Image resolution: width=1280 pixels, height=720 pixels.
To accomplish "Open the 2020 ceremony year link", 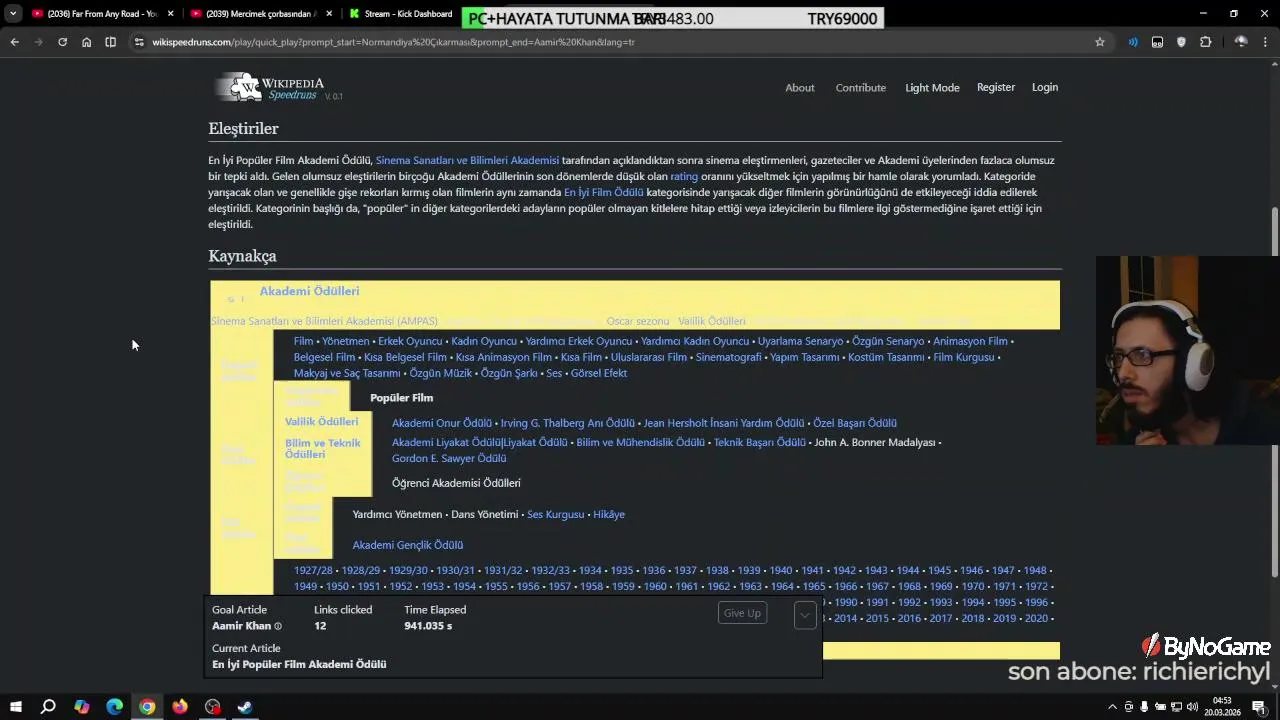I will pos(1036,618).
